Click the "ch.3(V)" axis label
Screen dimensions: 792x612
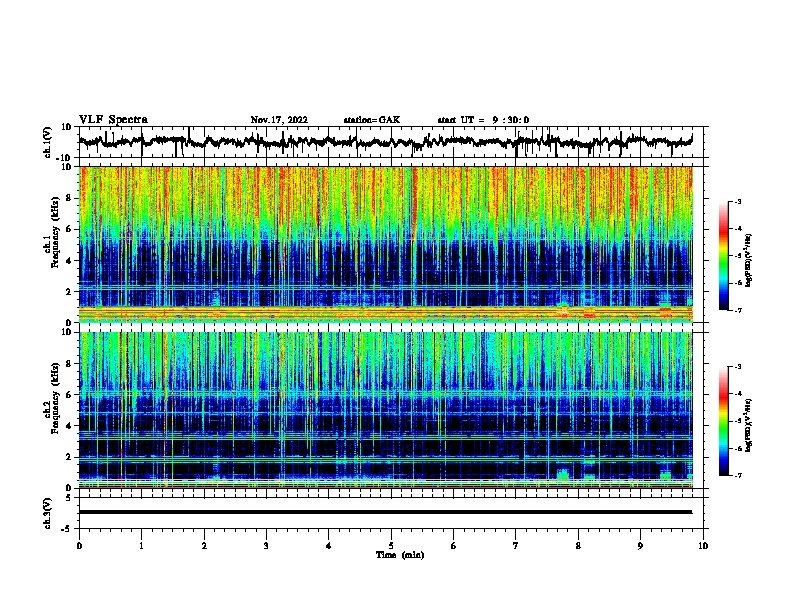[48, 513]
